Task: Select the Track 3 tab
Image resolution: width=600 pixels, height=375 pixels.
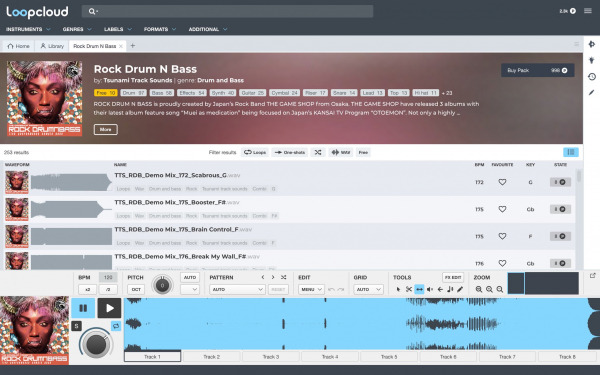Action: tap(271, 357)
